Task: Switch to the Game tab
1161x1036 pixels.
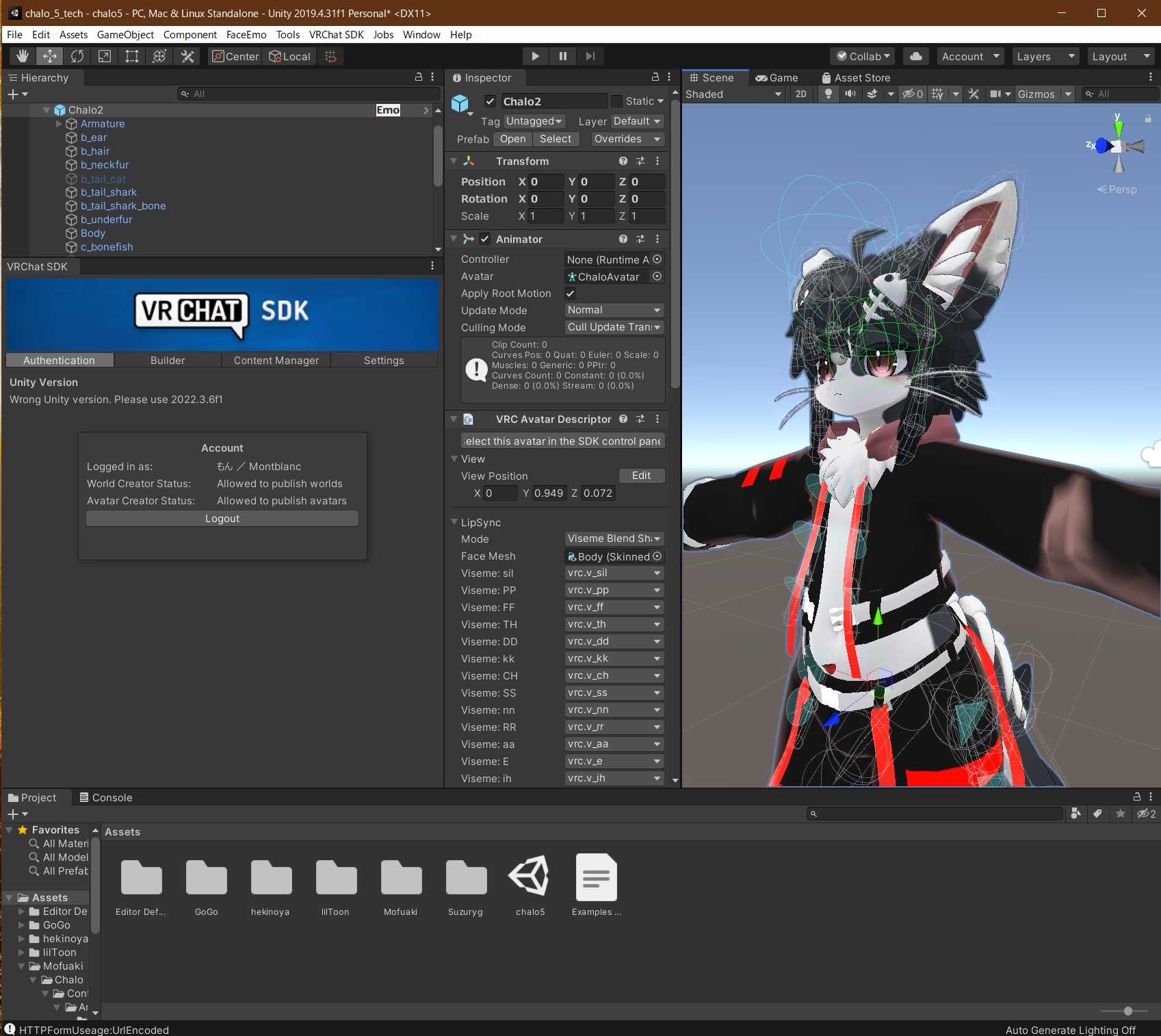Action: pyautogui.click(x=777, y=78)
